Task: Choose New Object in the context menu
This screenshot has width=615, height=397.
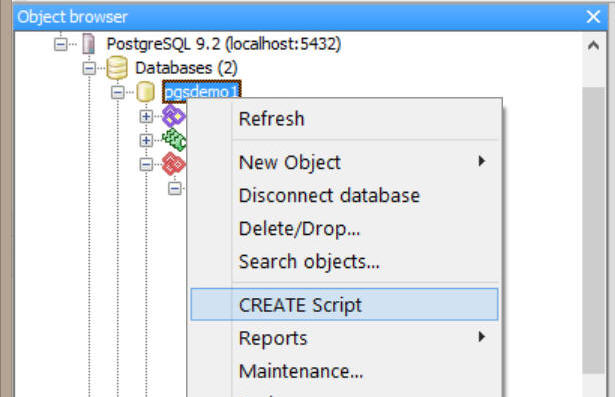Action: tap(344, 162)
